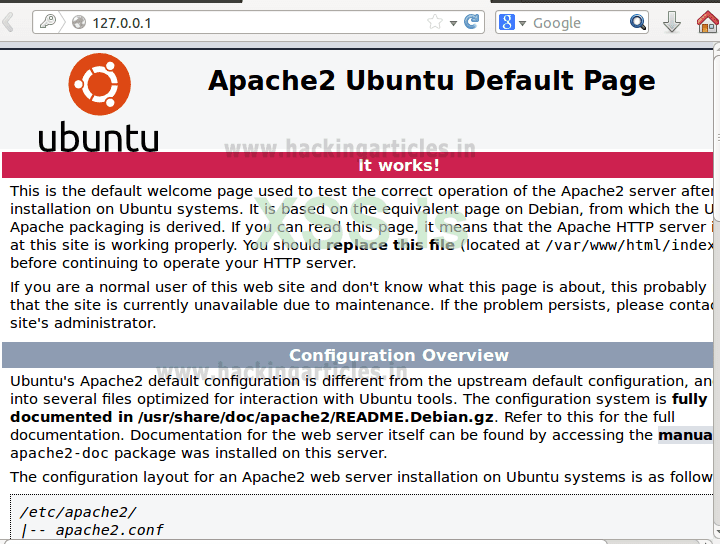Click the Configuration Overview heading
Viewport: 720px width, 544px height.
pos(399,355)
